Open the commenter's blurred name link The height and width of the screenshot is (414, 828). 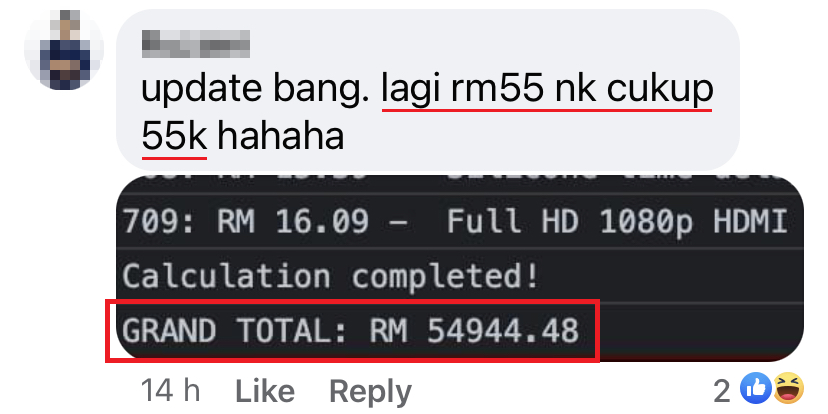point(196,44)
